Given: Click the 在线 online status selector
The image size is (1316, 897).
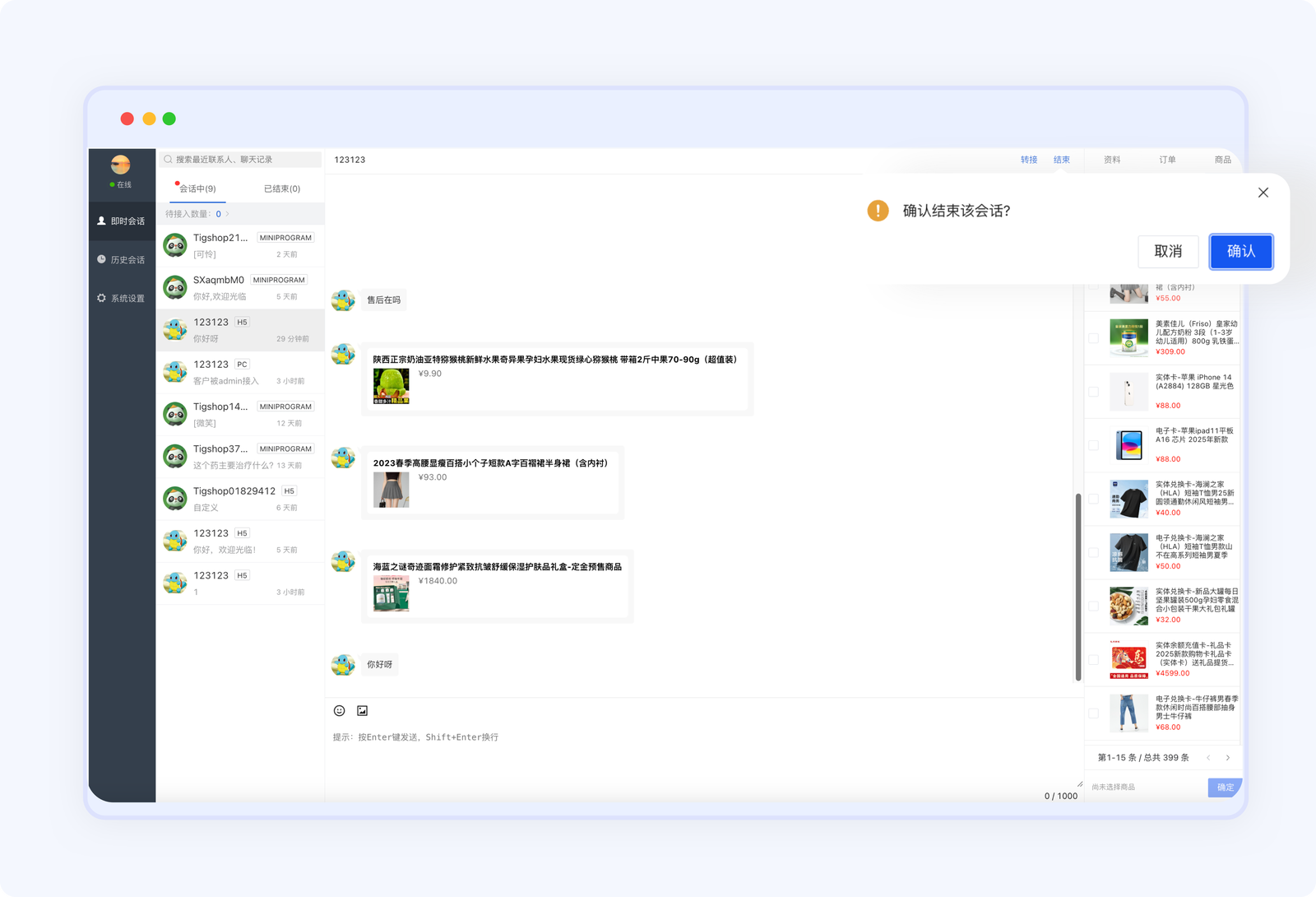Looking at the screenshot, I should pos(121,185).
